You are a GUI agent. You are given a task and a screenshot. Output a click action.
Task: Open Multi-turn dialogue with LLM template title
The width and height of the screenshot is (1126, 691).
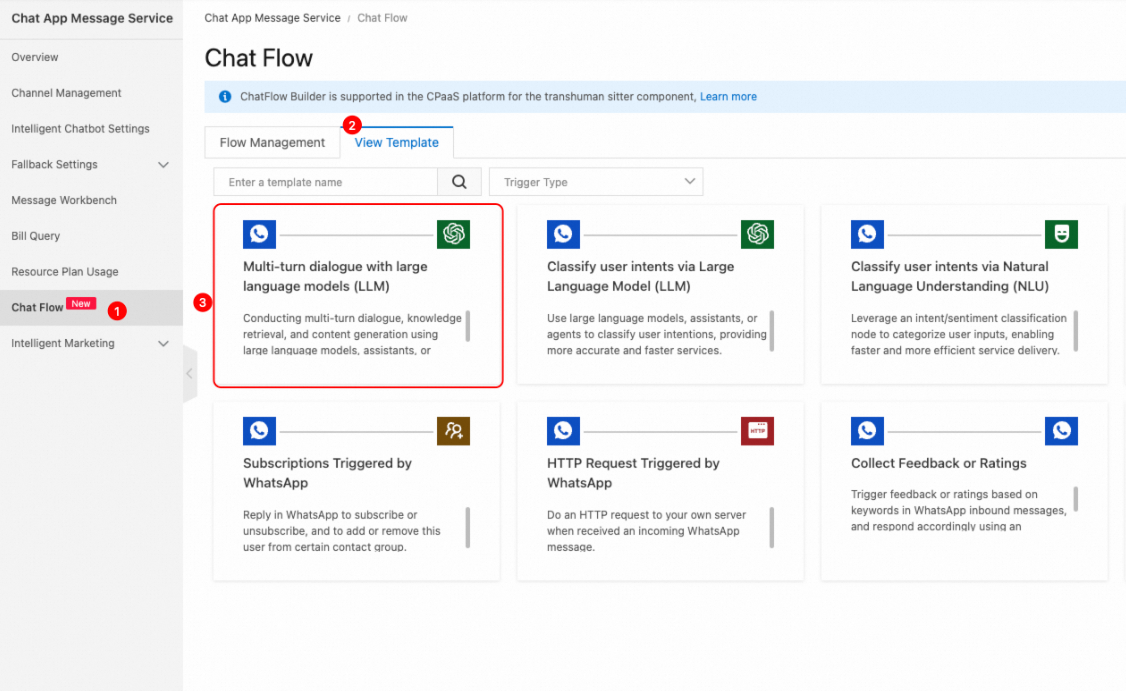point(335,276)
